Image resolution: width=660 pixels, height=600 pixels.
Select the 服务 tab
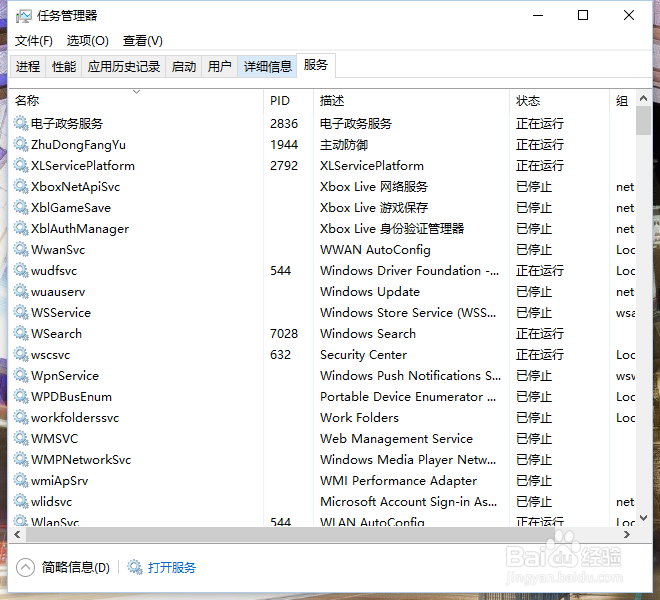tap(316, 65)
